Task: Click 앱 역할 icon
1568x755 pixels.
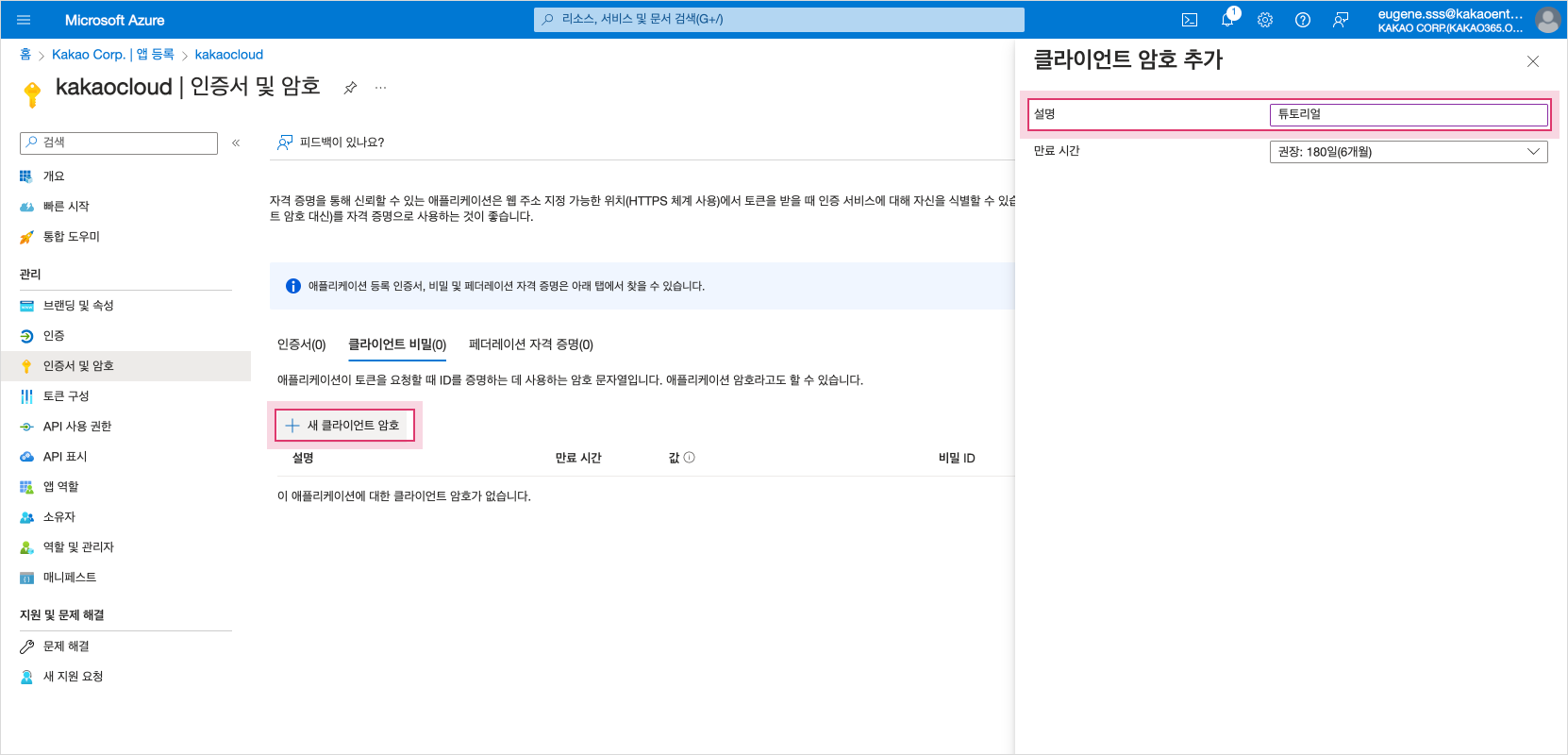Action: tap(26, 487)
